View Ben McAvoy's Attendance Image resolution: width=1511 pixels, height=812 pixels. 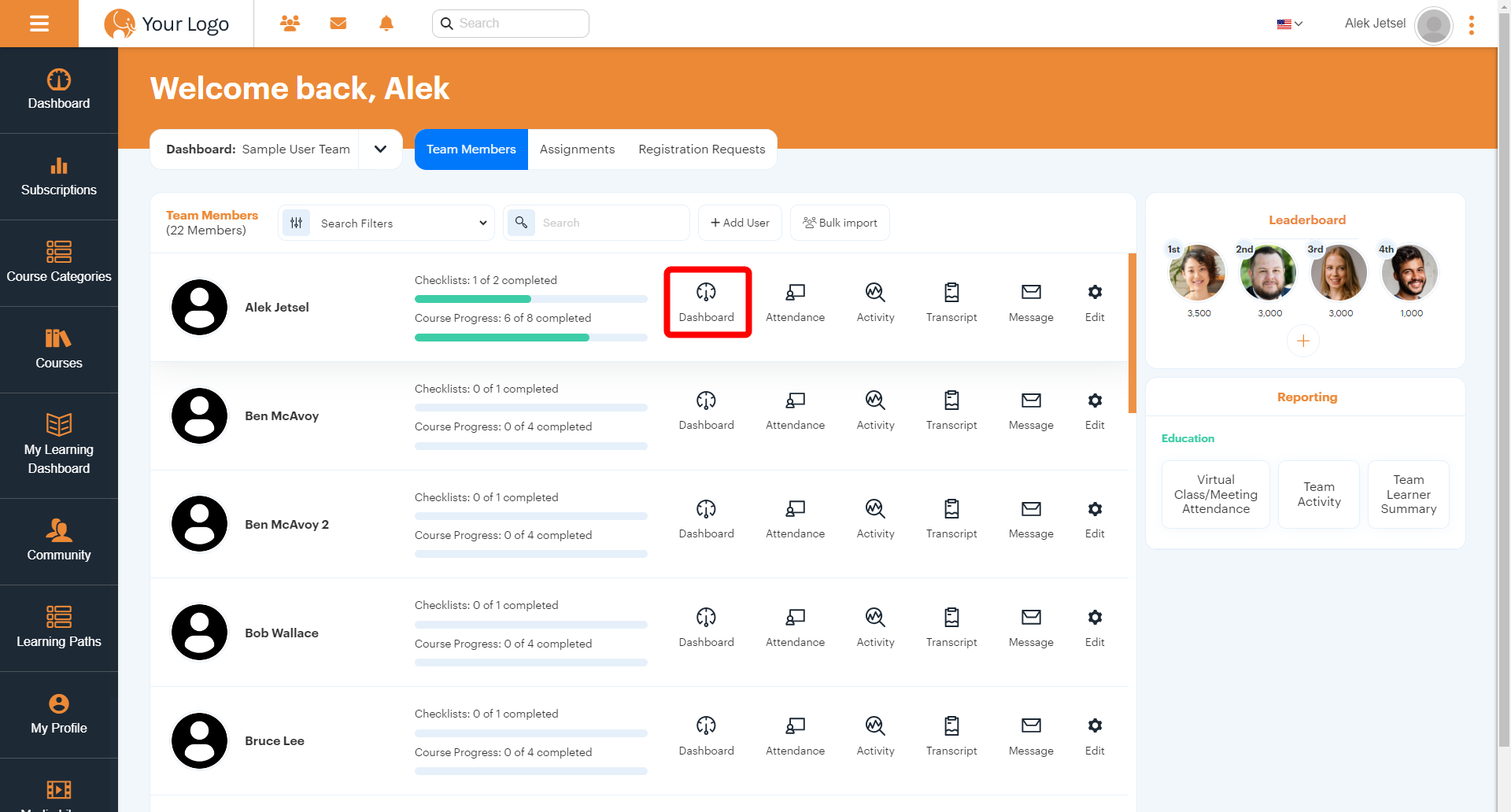pos(796,411)
